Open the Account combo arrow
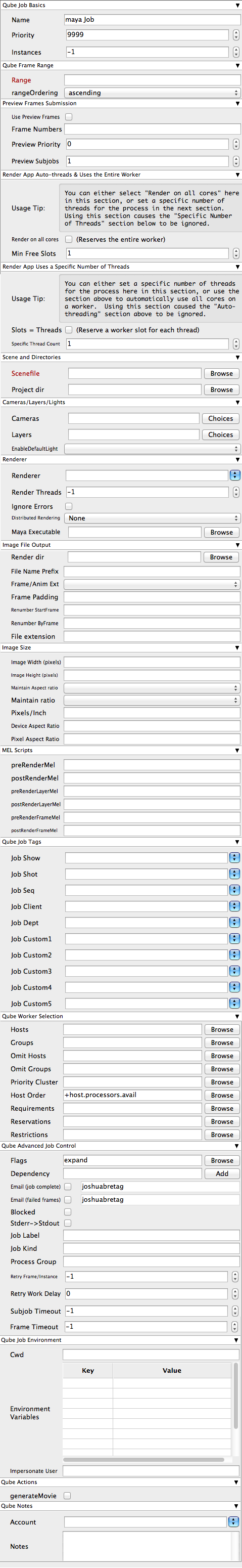 233,1522
